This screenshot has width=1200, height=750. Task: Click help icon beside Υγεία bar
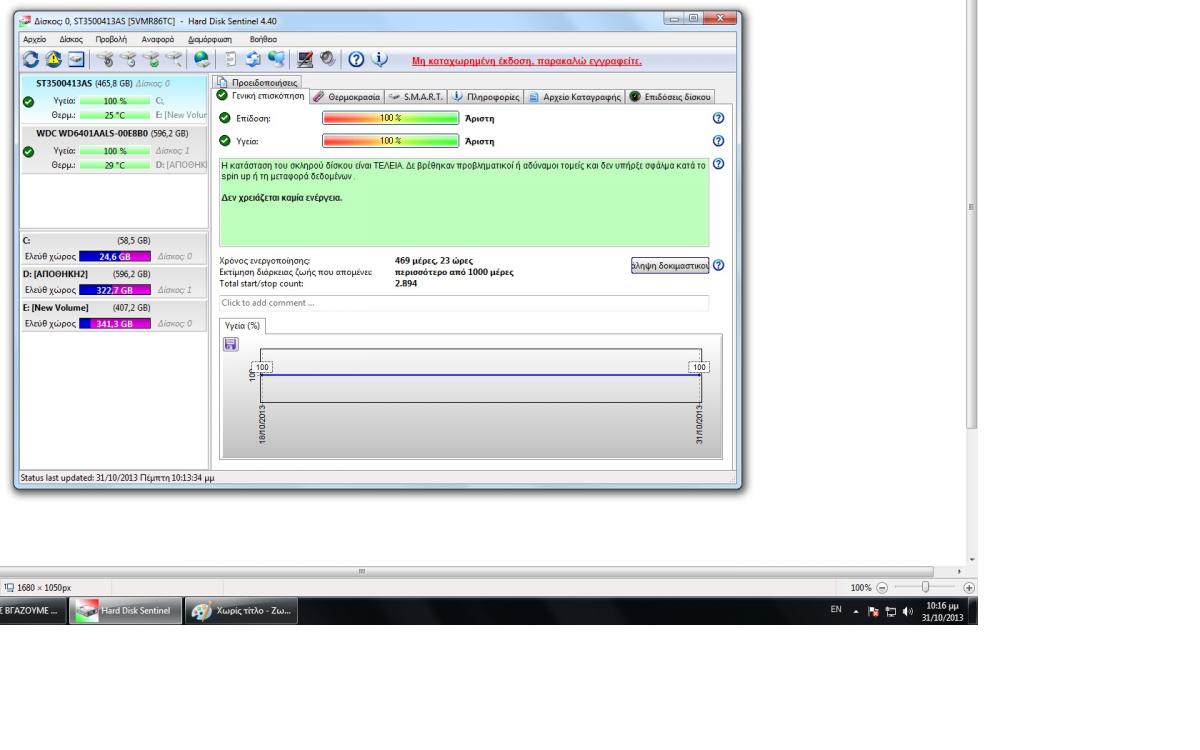point(718,141)
